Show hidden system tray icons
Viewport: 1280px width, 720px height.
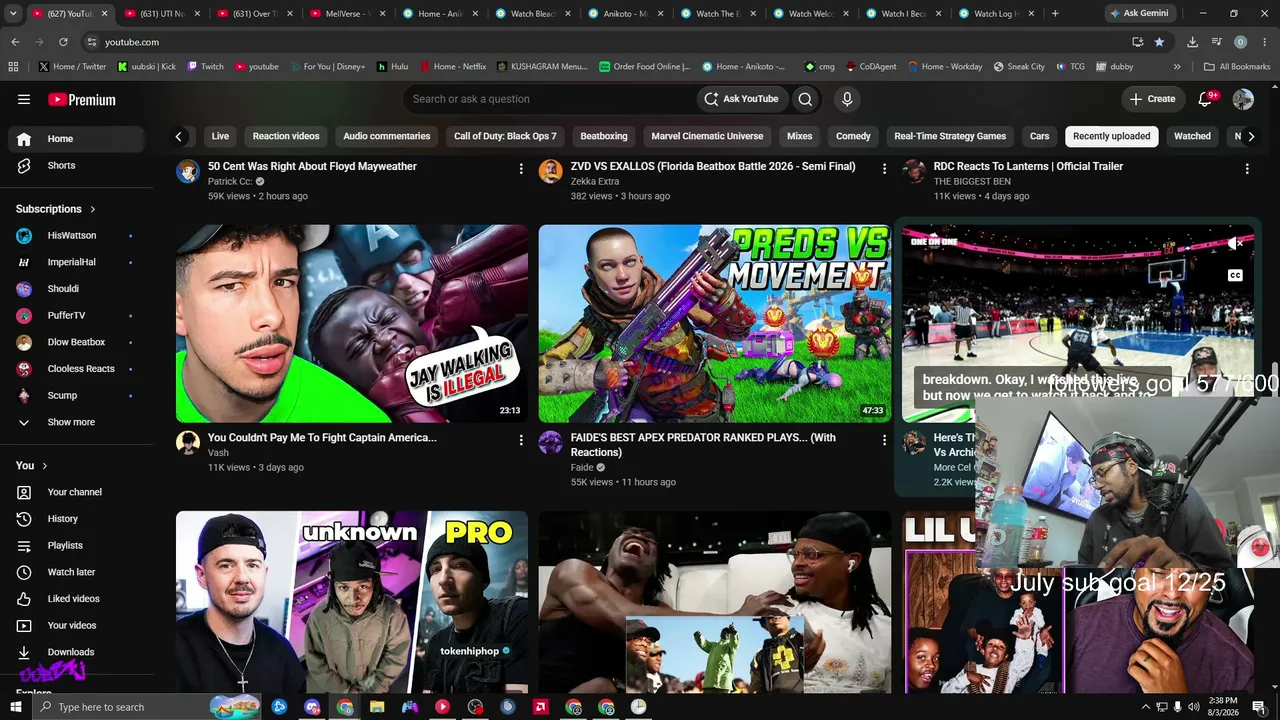point(1145,707)
